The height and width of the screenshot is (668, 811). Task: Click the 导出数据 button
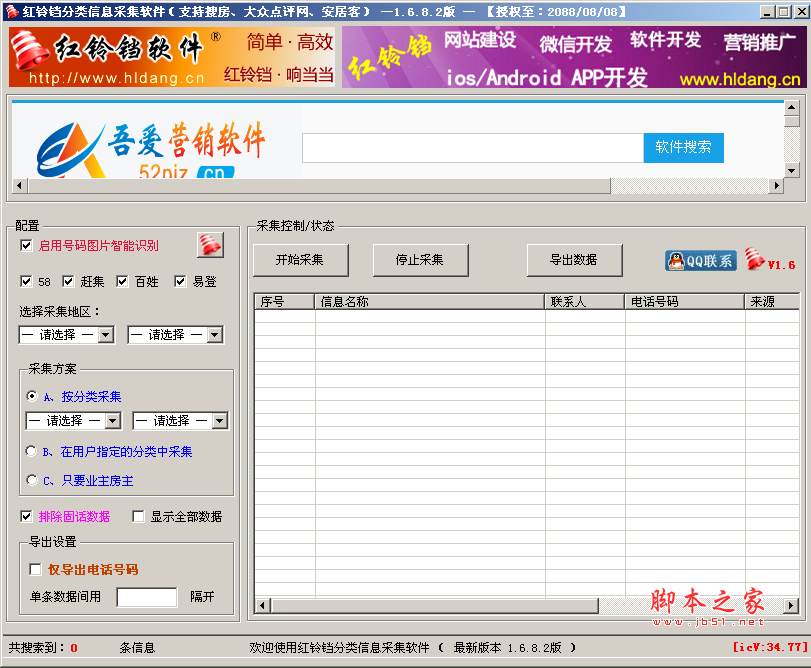coord(575,260)
